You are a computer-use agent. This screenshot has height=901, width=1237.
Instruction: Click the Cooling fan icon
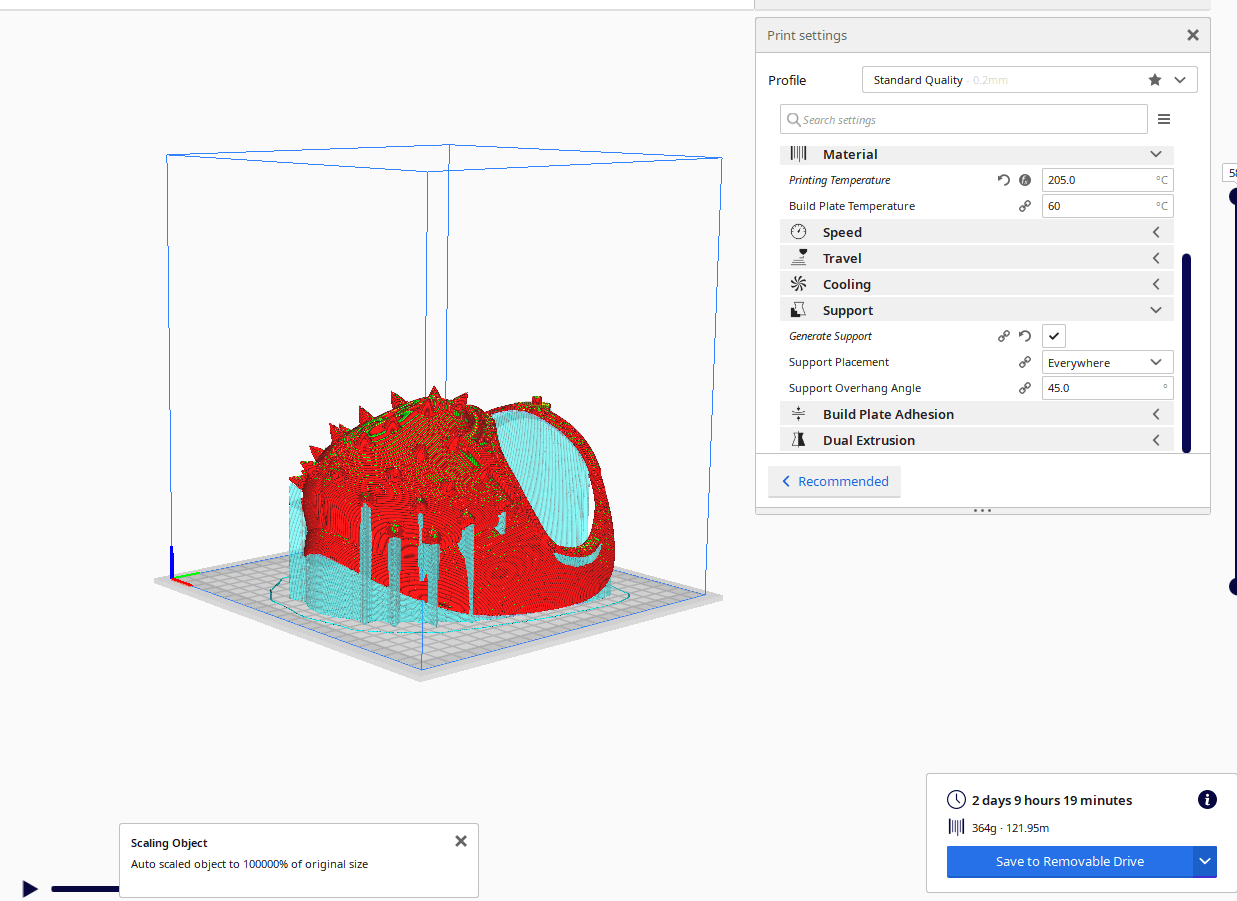[x=797, y=283]
